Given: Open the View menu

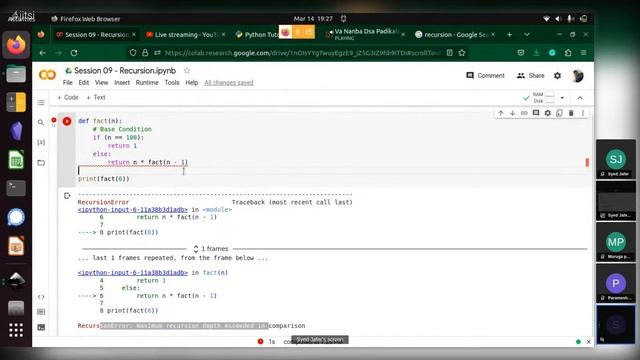Looking at the screenshot, I should [101, 82].
